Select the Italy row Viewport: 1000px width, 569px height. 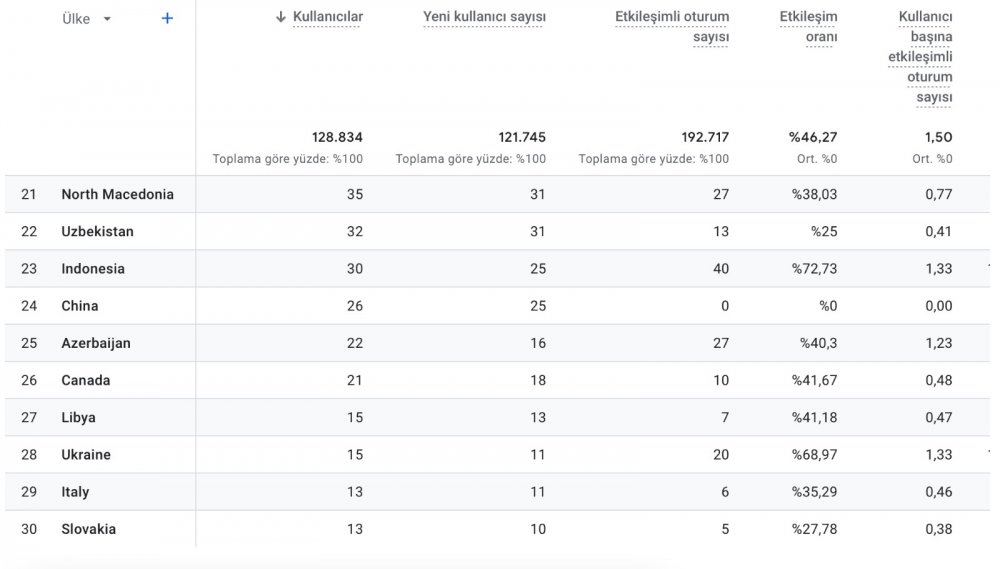497,492
